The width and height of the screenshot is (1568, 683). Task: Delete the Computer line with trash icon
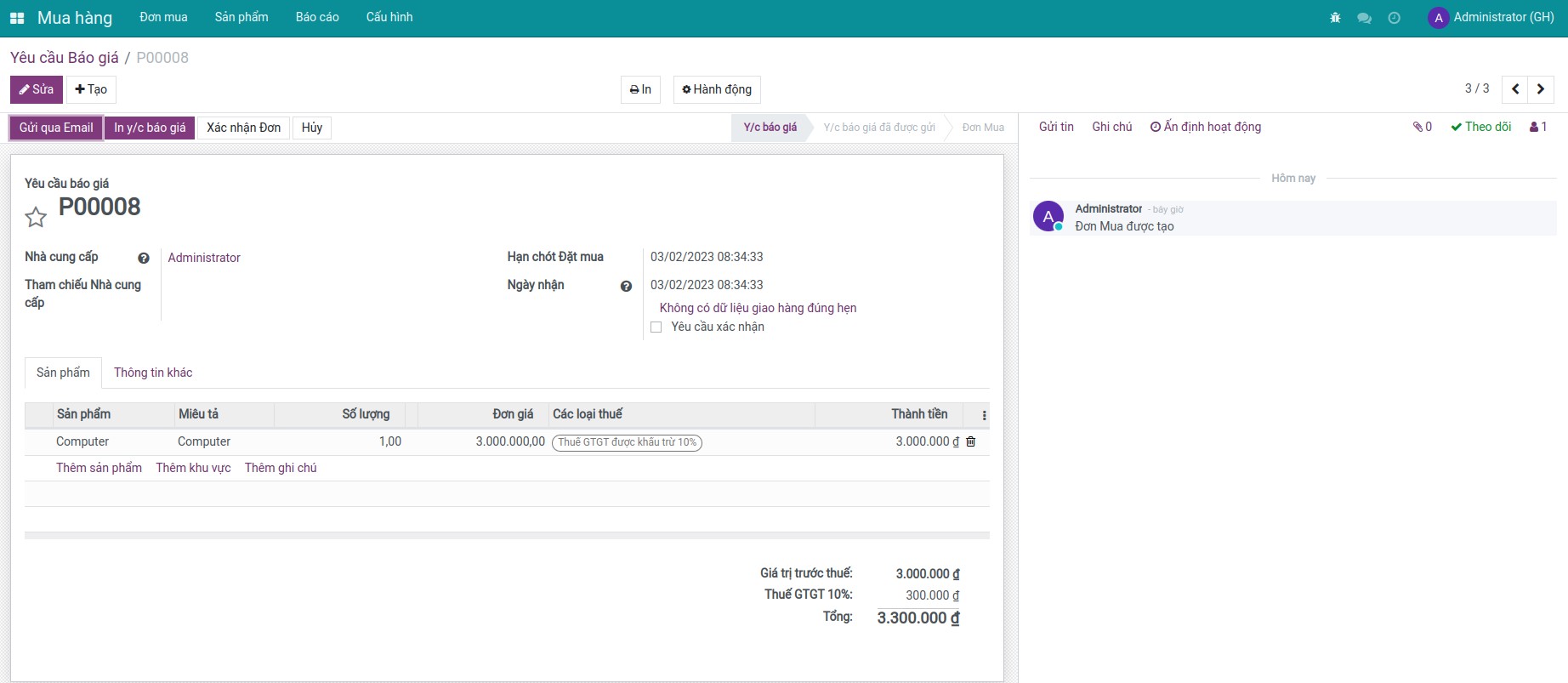point(971,441)
